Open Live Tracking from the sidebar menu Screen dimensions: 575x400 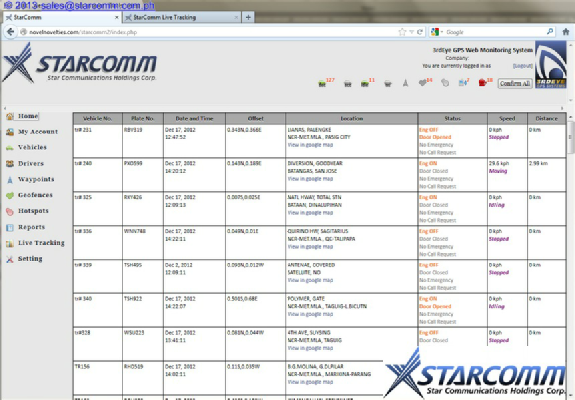click(x=41, y=243)
